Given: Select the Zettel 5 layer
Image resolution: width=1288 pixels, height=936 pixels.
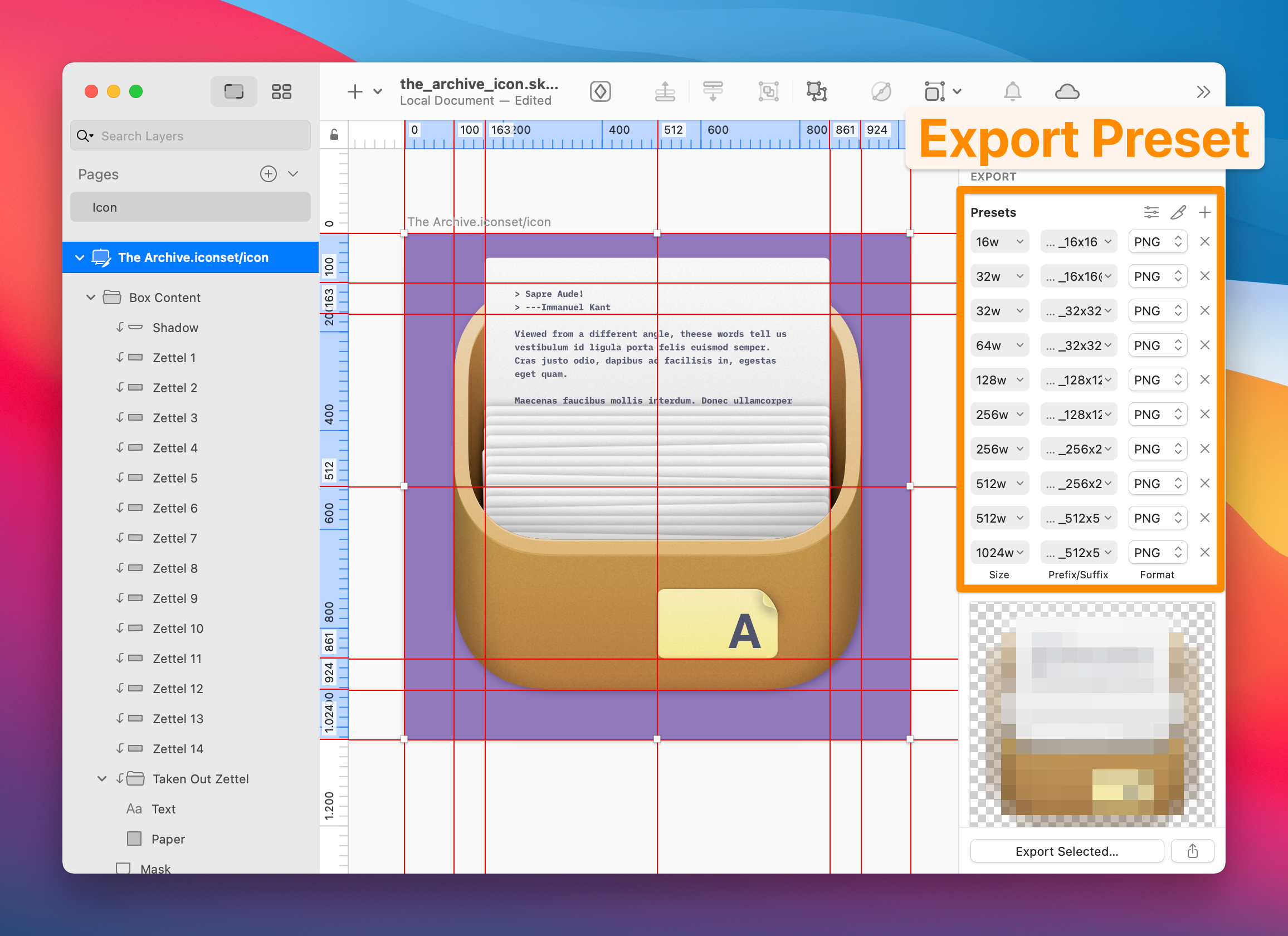Looking at the screenshot, I should pos(175,478).
